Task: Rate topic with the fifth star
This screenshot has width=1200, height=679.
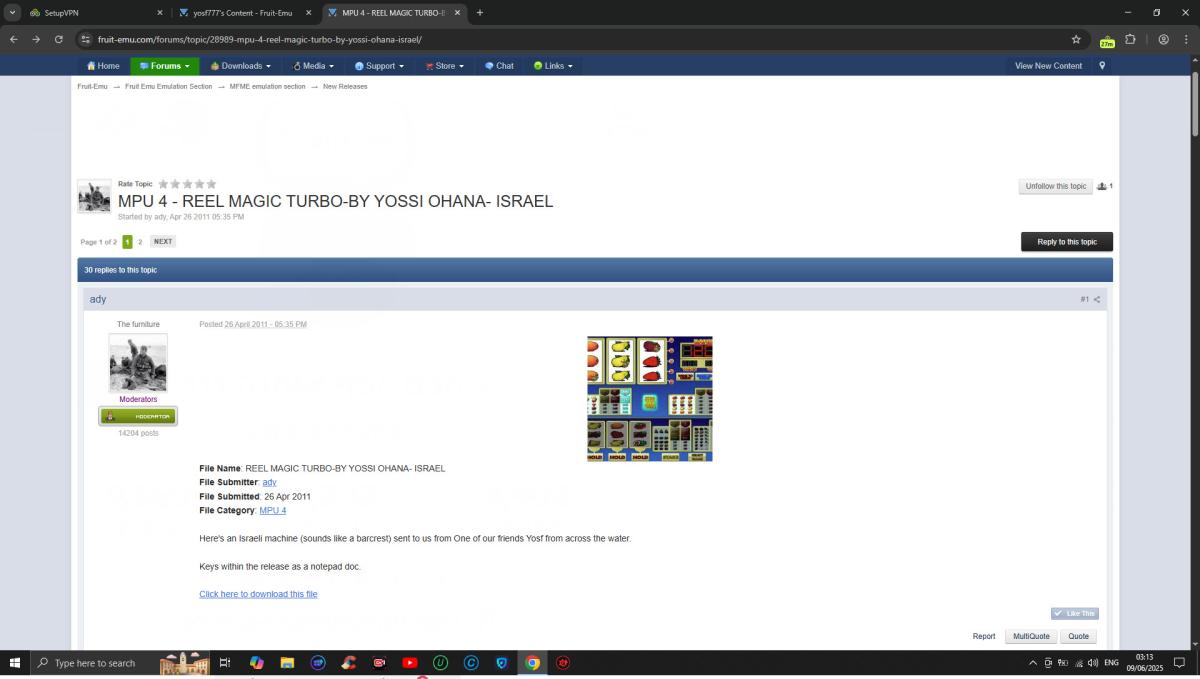Action: click(x=211, y=184)
